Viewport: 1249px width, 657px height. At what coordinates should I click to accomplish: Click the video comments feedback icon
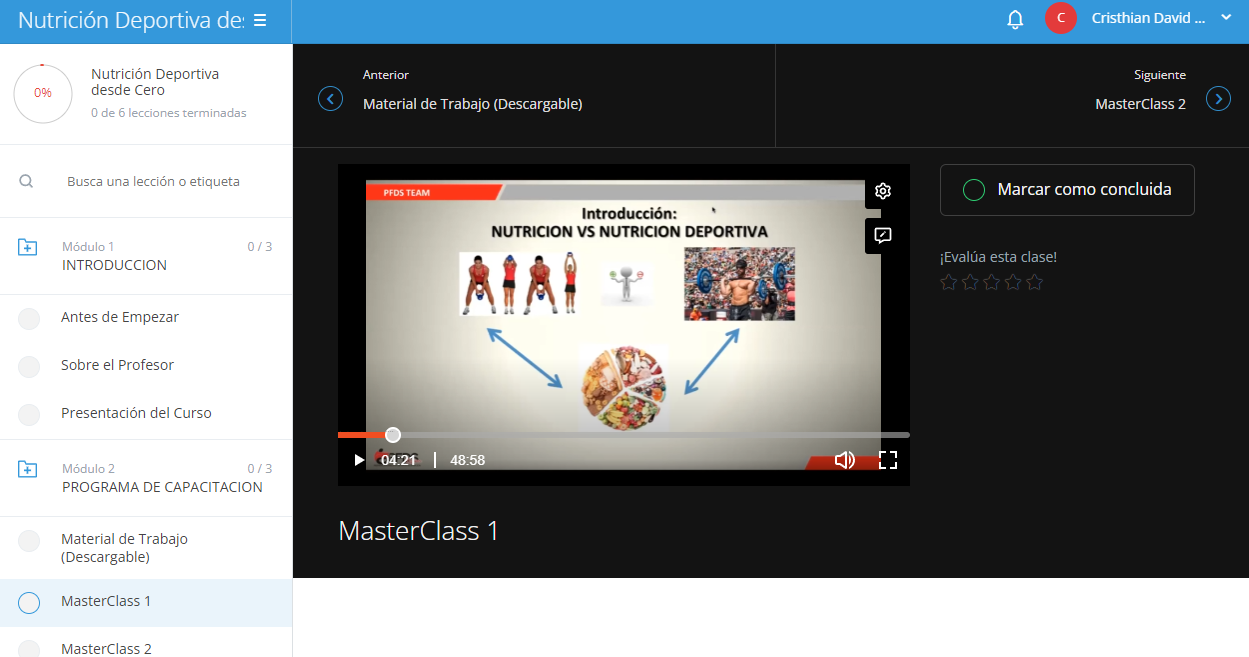(x=883, y=236)
